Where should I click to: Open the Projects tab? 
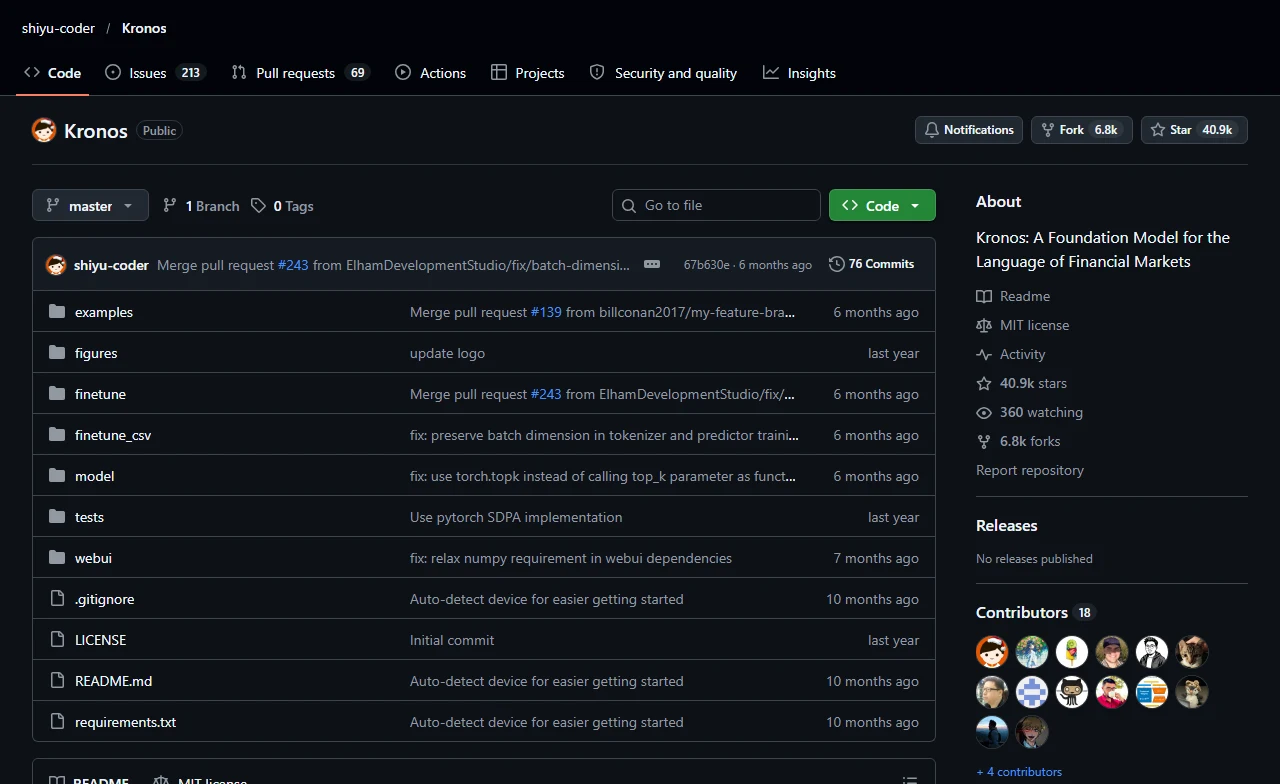pos(528,73)
